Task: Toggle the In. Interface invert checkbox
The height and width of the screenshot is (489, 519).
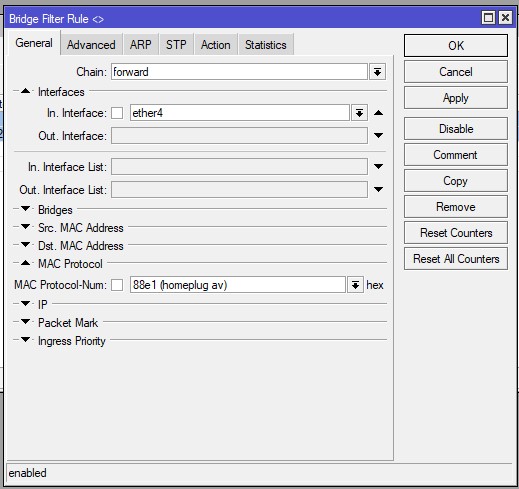Action: (x=117, y=113)
